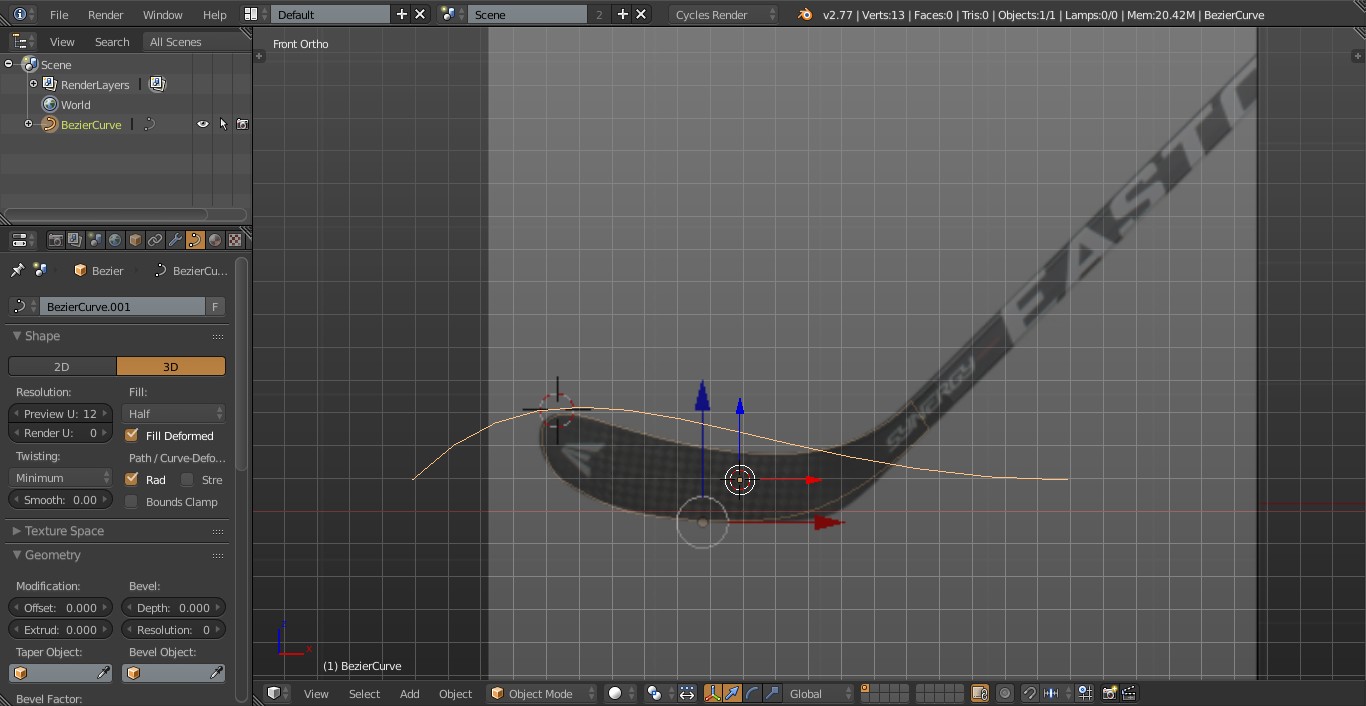Toggle BezierCurve renderability camera icon
The height and width of the screenshot is (706, 1366).
pos(242,124)
